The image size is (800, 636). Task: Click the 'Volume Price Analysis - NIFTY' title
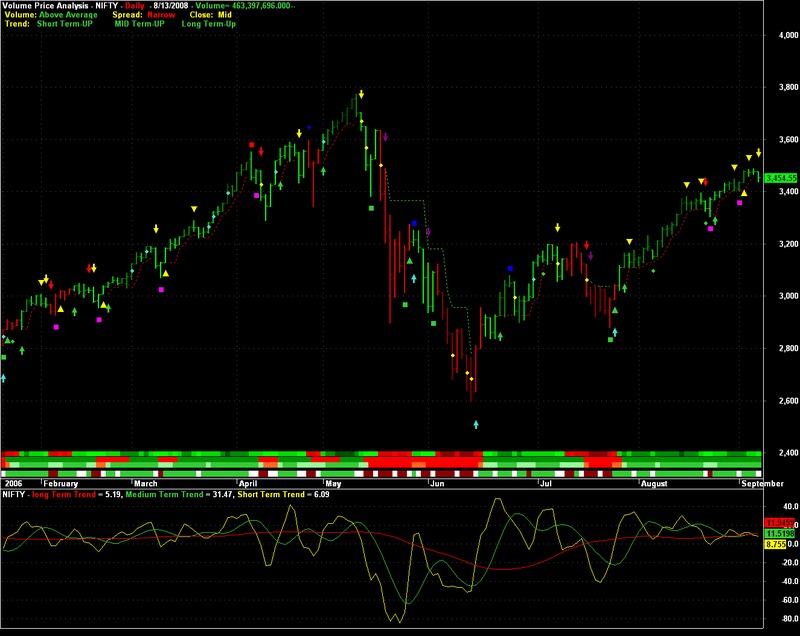point(60,6)
